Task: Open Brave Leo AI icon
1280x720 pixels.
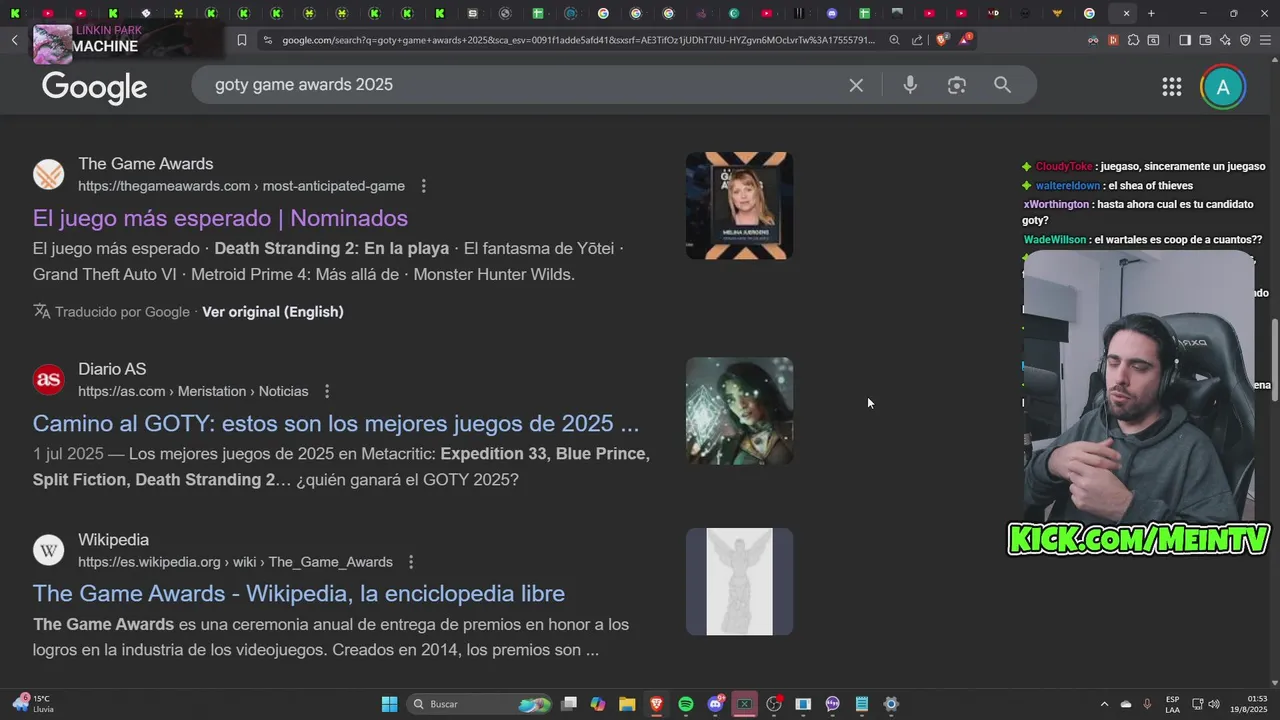Action: [1225, 40]
